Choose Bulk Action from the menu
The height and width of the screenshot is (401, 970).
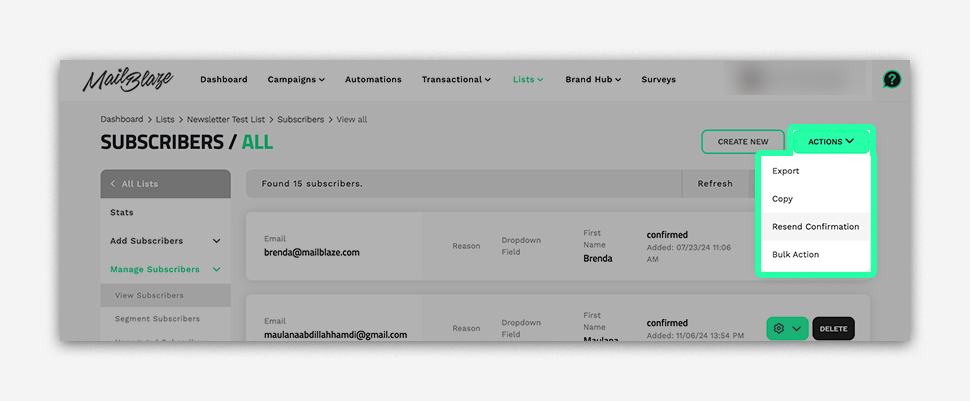click(x=796, y=255)
